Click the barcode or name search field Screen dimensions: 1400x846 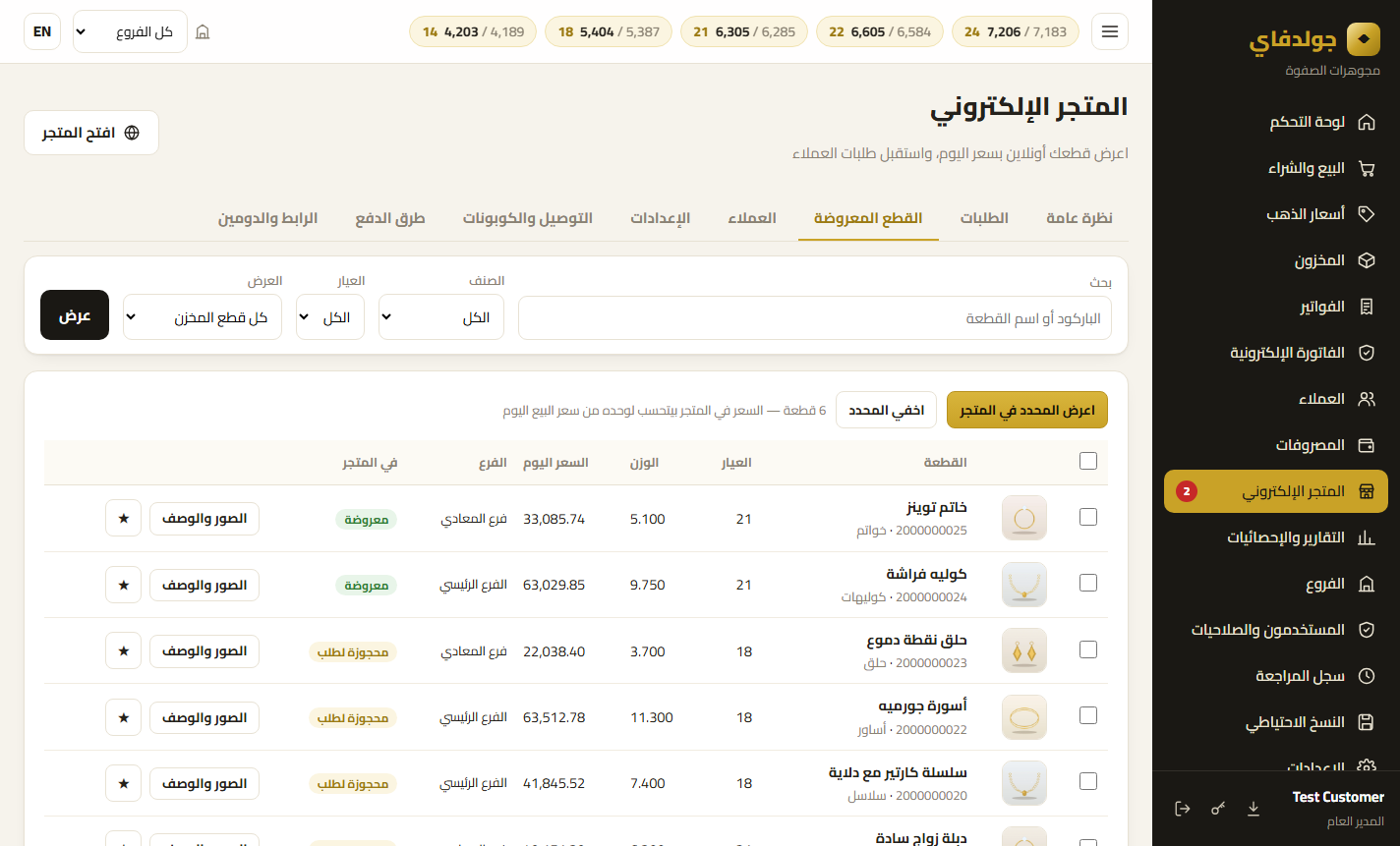815,318
